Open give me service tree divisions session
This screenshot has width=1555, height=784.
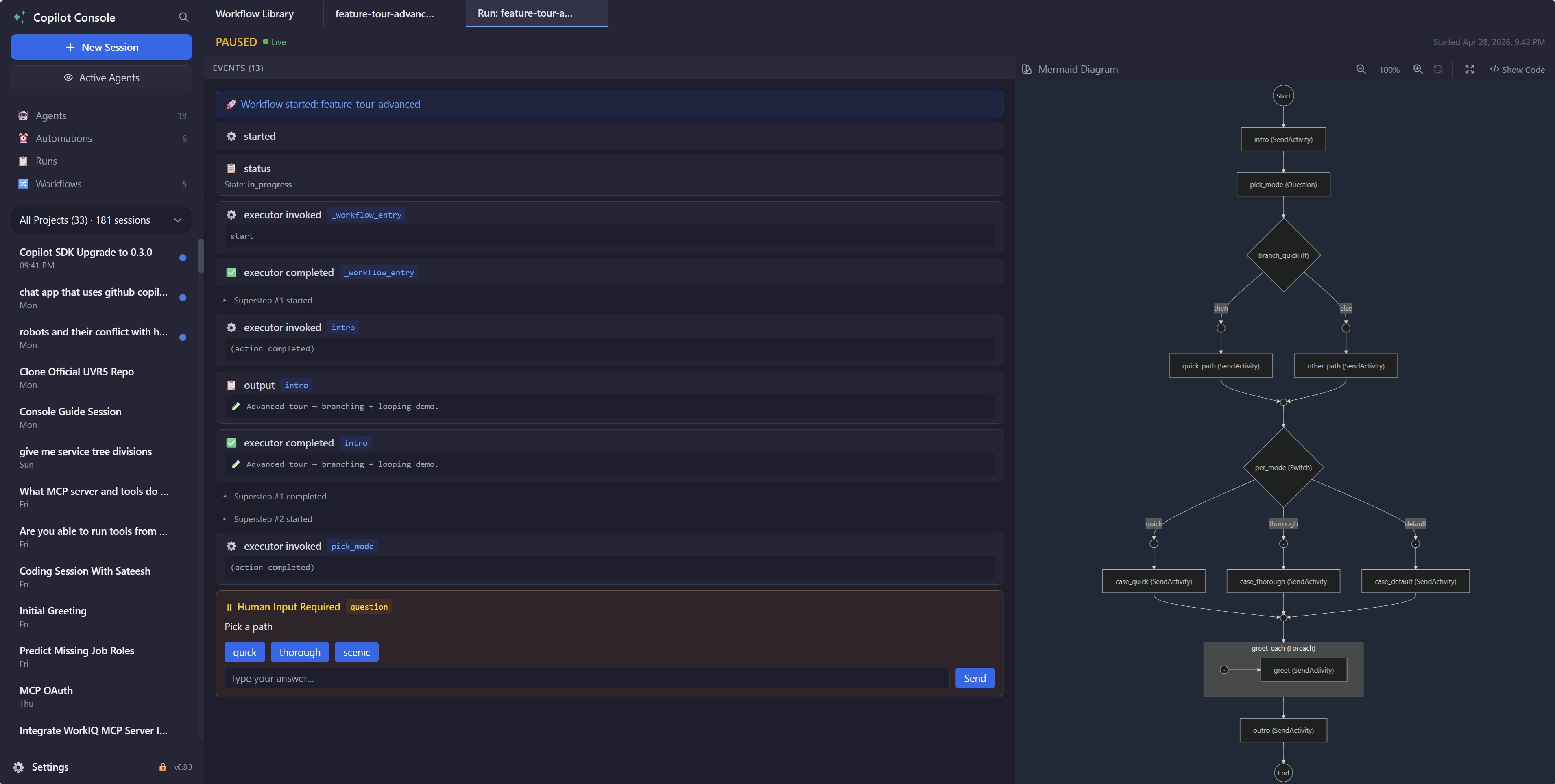click(101, 457)
